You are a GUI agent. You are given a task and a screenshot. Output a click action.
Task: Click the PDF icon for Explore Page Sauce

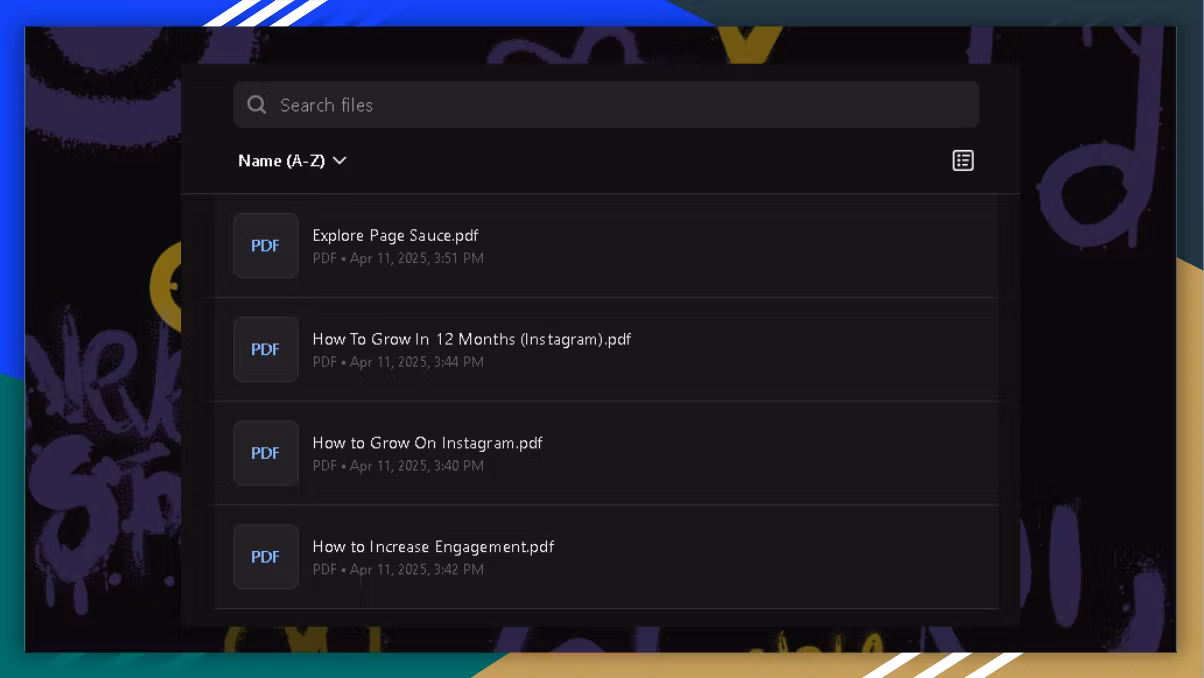(x=266, y=246)
